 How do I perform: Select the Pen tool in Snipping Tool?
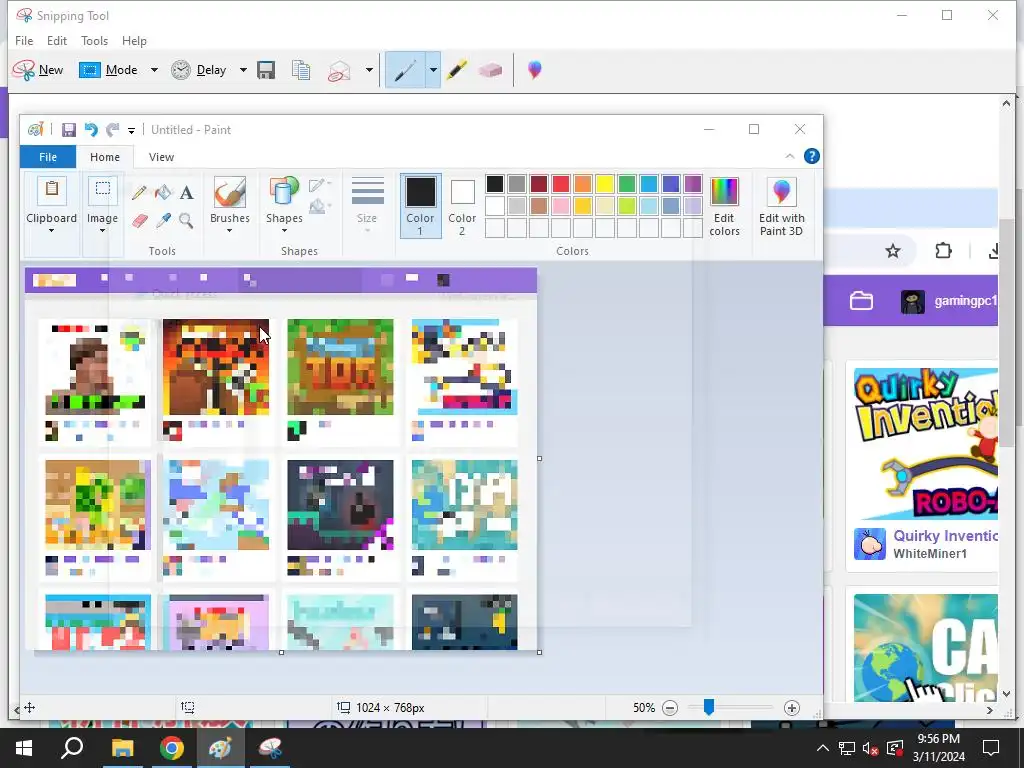(405, 70)
